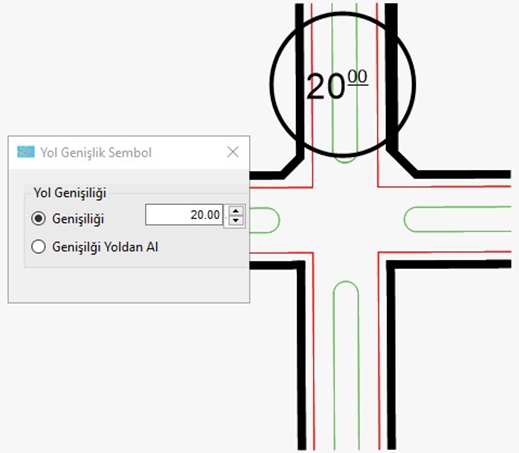
Task: Click the Yol Genişiliği group label
Action: [70, 193]
